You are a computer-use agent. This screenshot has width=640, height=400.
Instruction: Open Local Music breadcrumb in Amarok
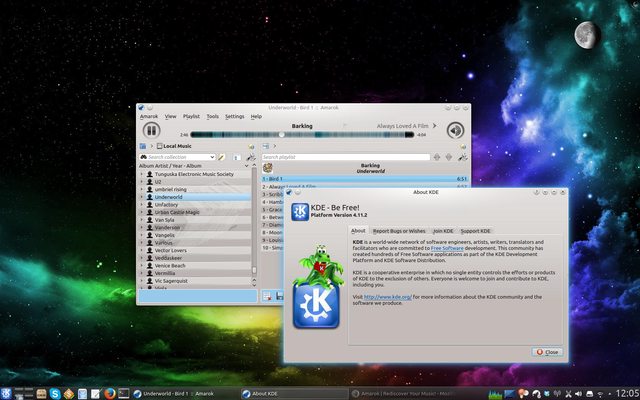coord(174,146)
